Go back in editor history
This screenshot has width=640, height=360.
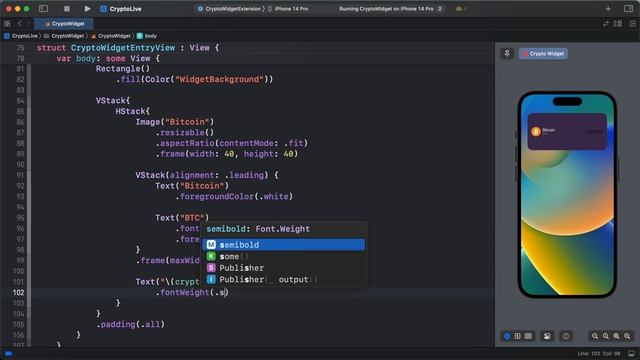tap(20, 24)
